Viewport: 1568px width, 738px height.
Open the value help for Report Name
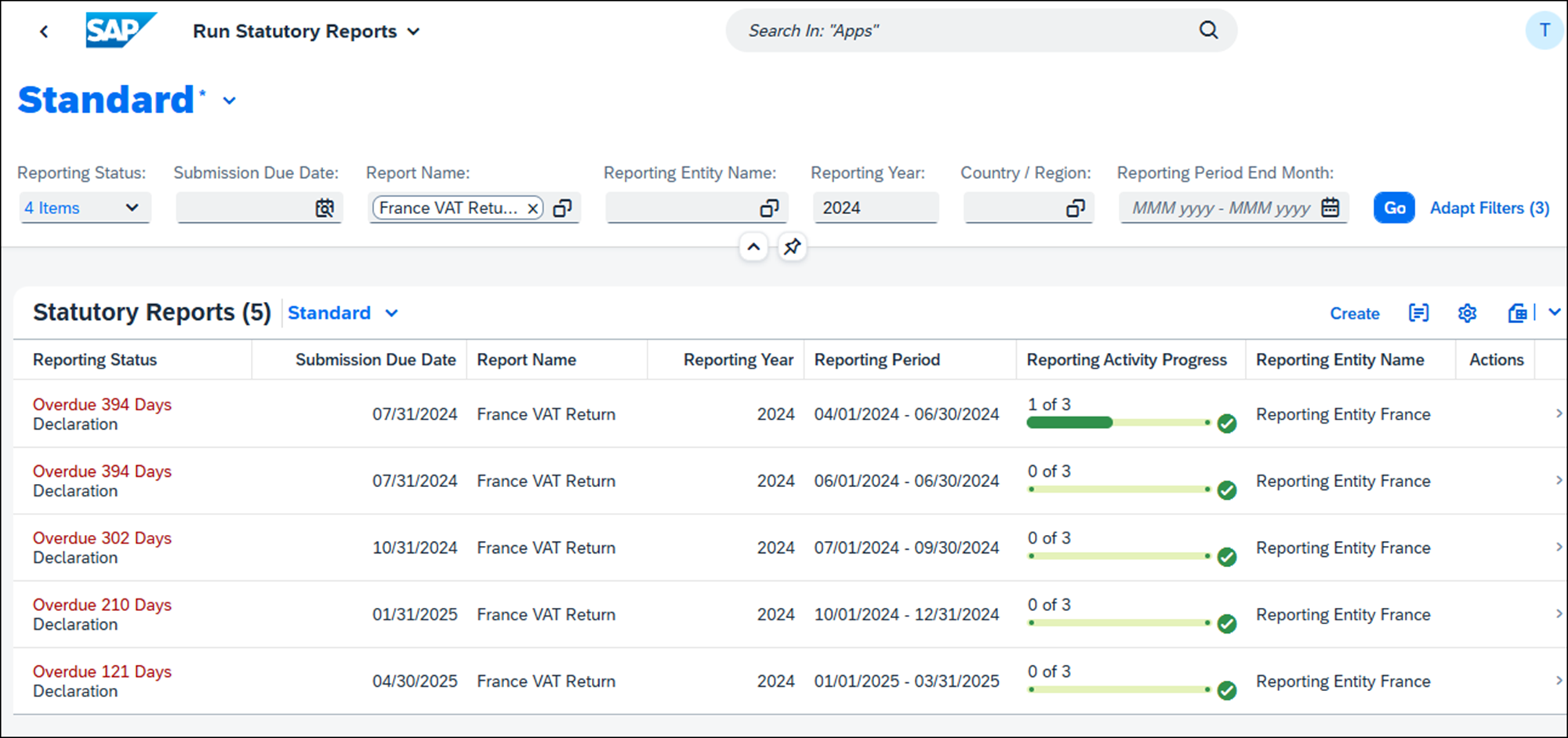tap(563, 208)
